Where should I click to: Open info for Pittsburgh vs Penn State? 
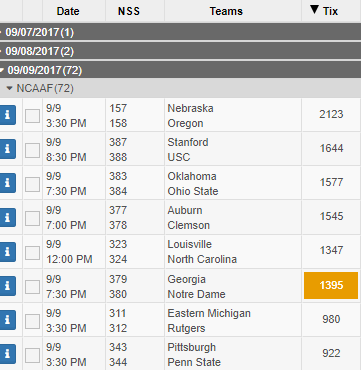(7, 354)
